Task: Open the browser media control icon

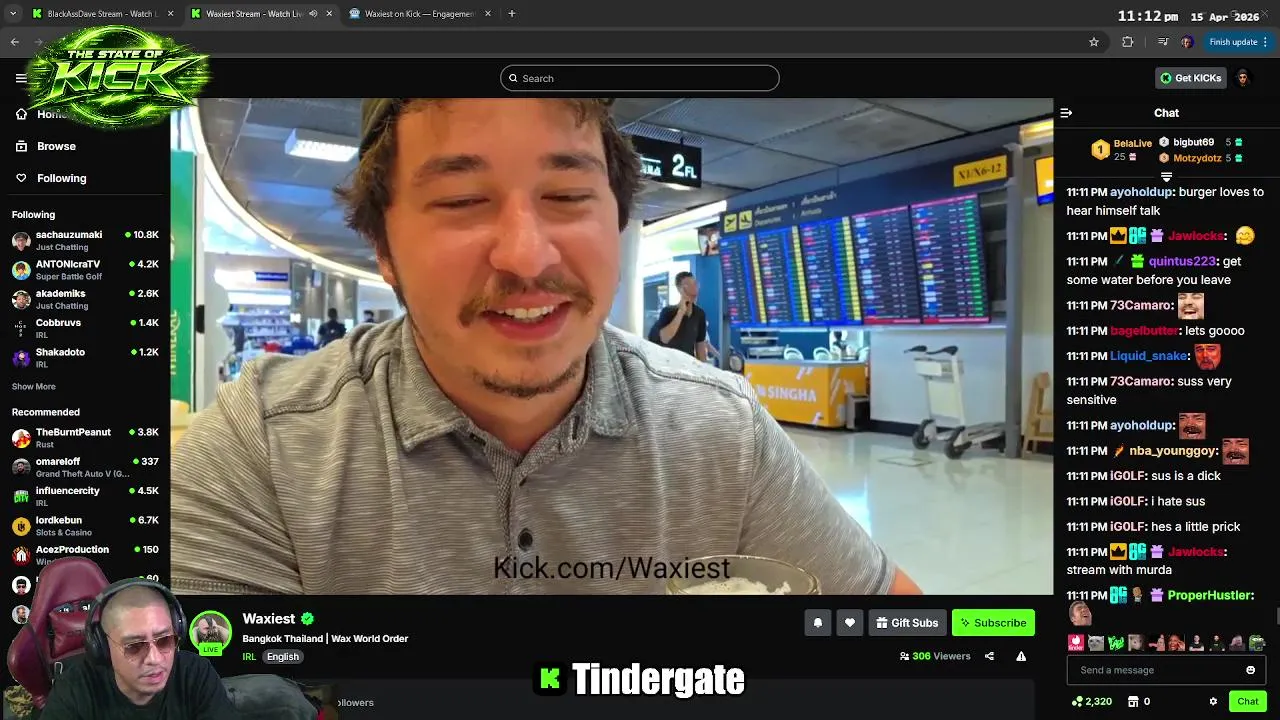Action: (x=1162, y=42)
